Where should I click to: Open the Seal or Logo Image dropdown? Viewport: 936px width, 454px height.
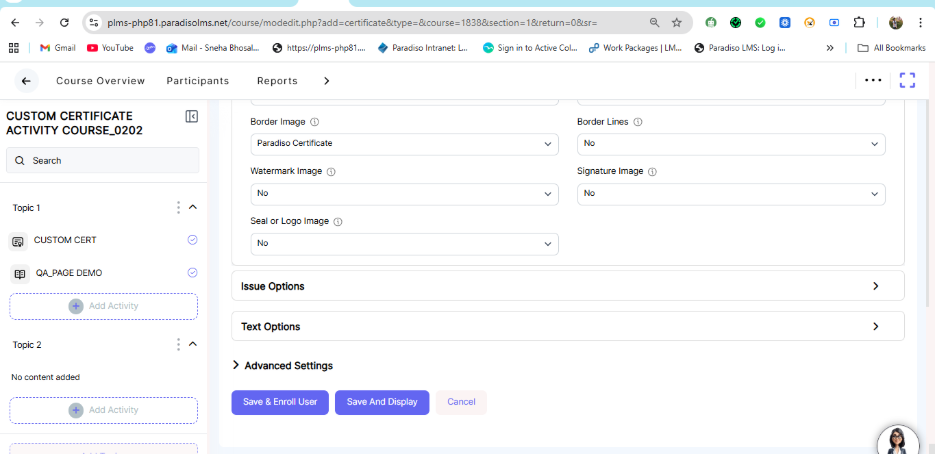404,243
